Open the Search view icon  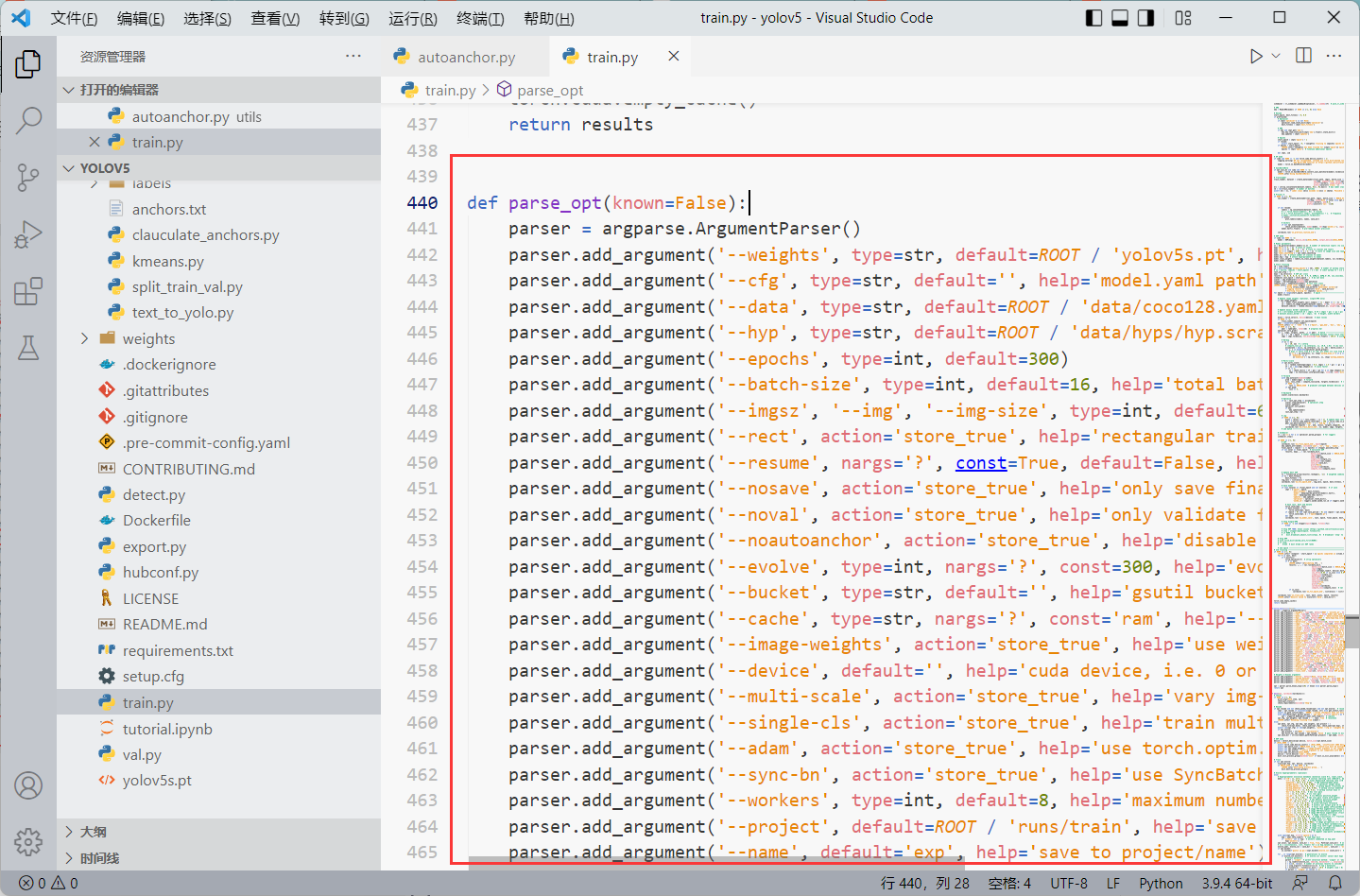coord(28,120)
